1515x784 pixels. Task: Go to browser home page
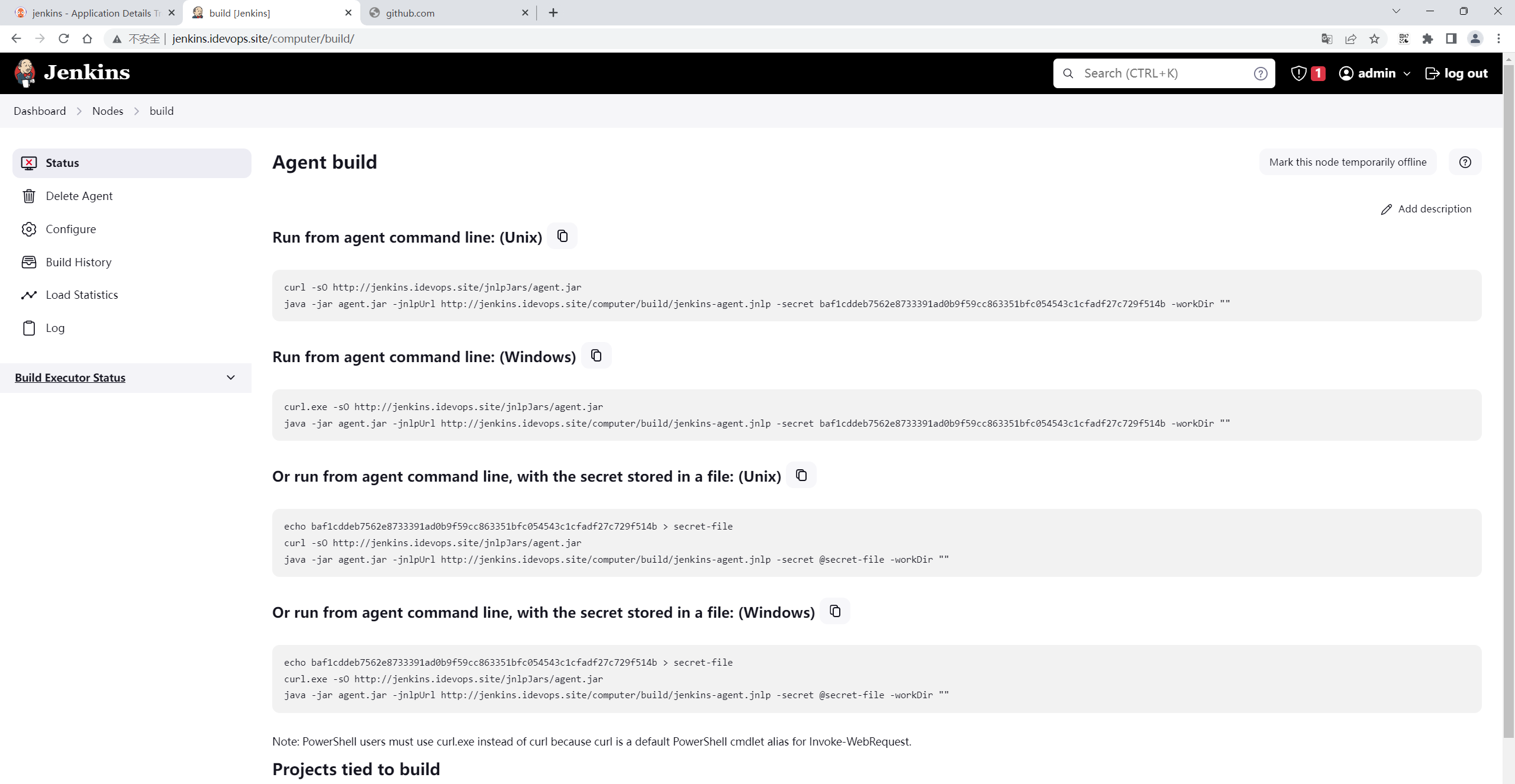(87, 38)
